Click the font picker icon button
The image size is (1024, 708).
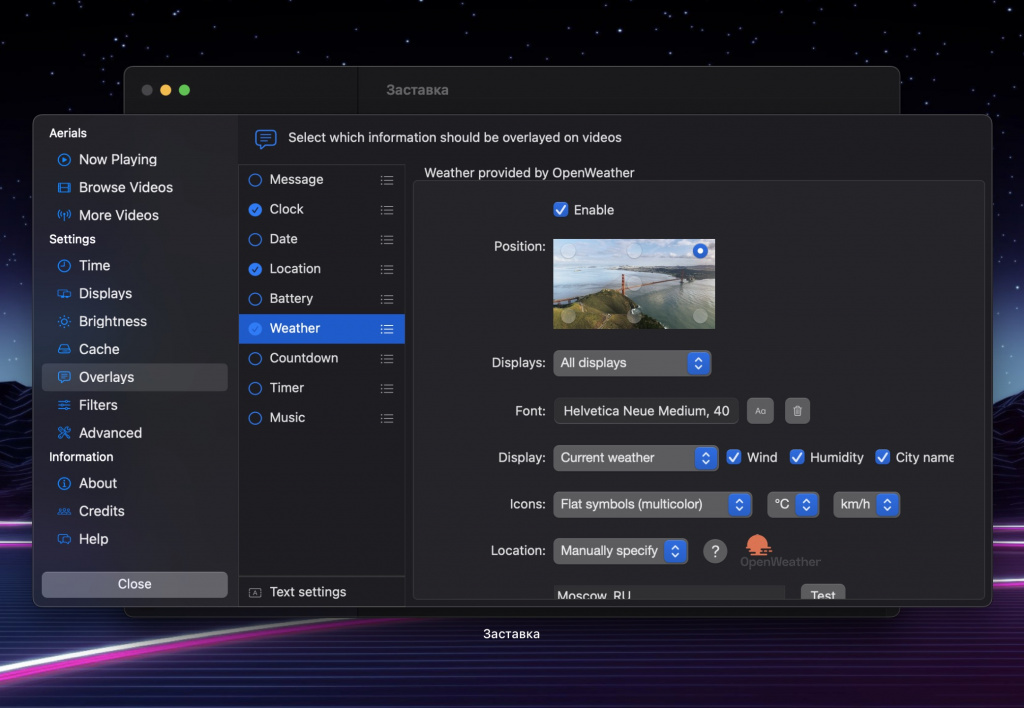(760, 410)
